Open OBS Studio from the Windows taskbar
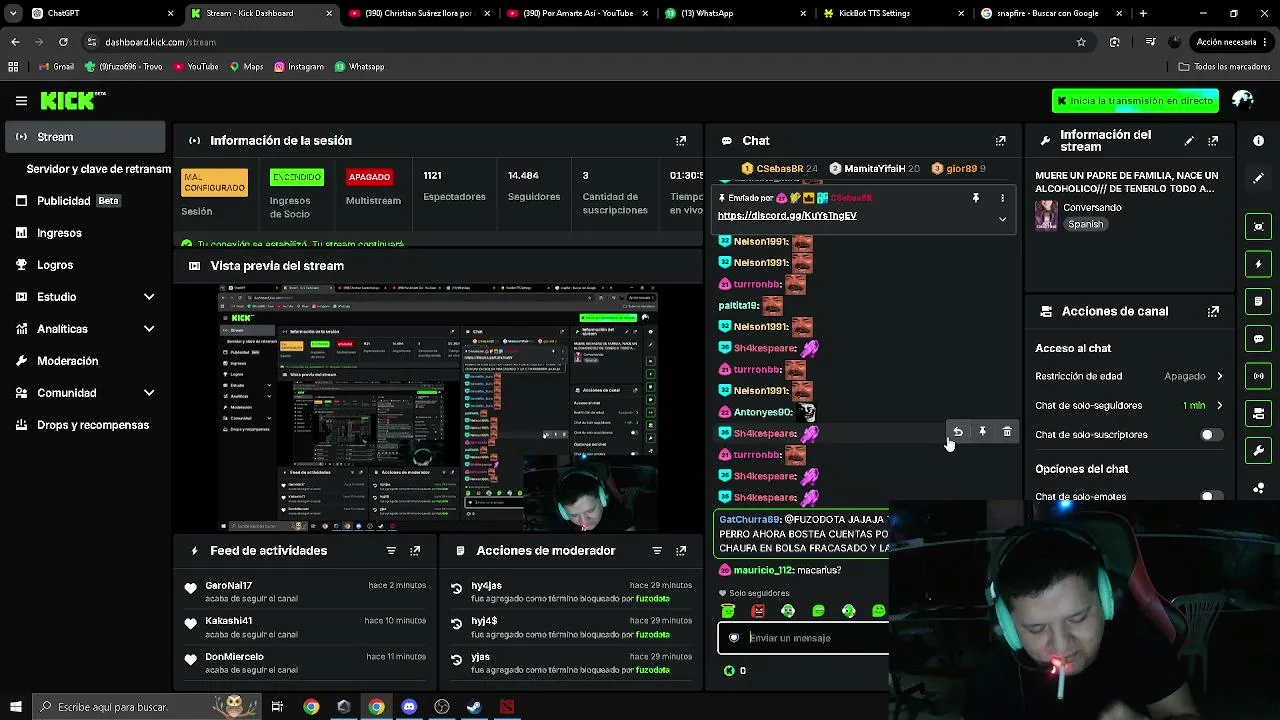The image size is (1280, 720). [x=442, y=707]
